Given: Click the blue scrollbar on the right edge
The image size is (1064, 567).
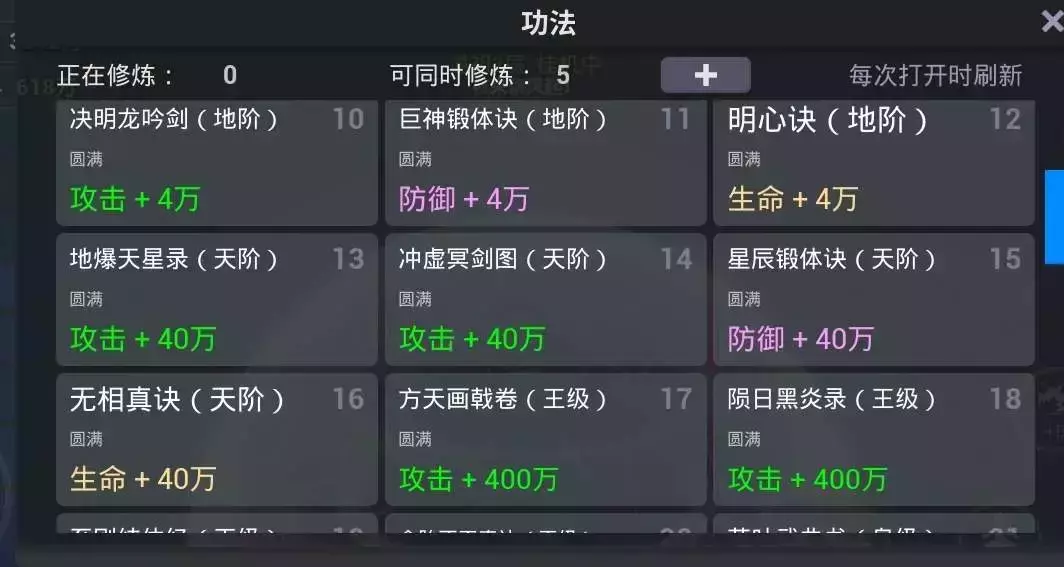Looking at the screenshot, I should (x=1054, y=217).
